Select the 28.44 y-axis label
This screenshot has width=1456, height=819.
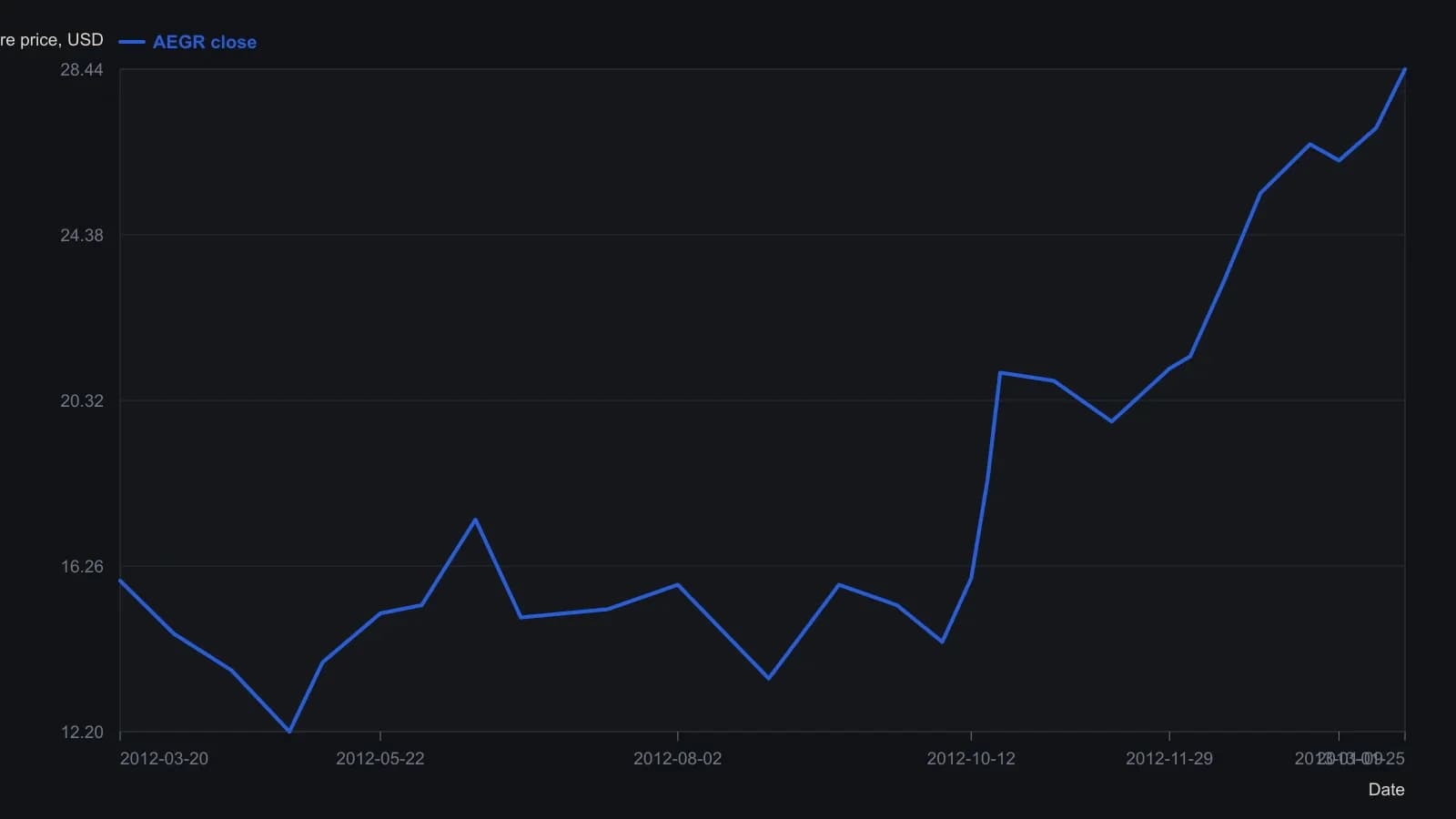(82, 70)
